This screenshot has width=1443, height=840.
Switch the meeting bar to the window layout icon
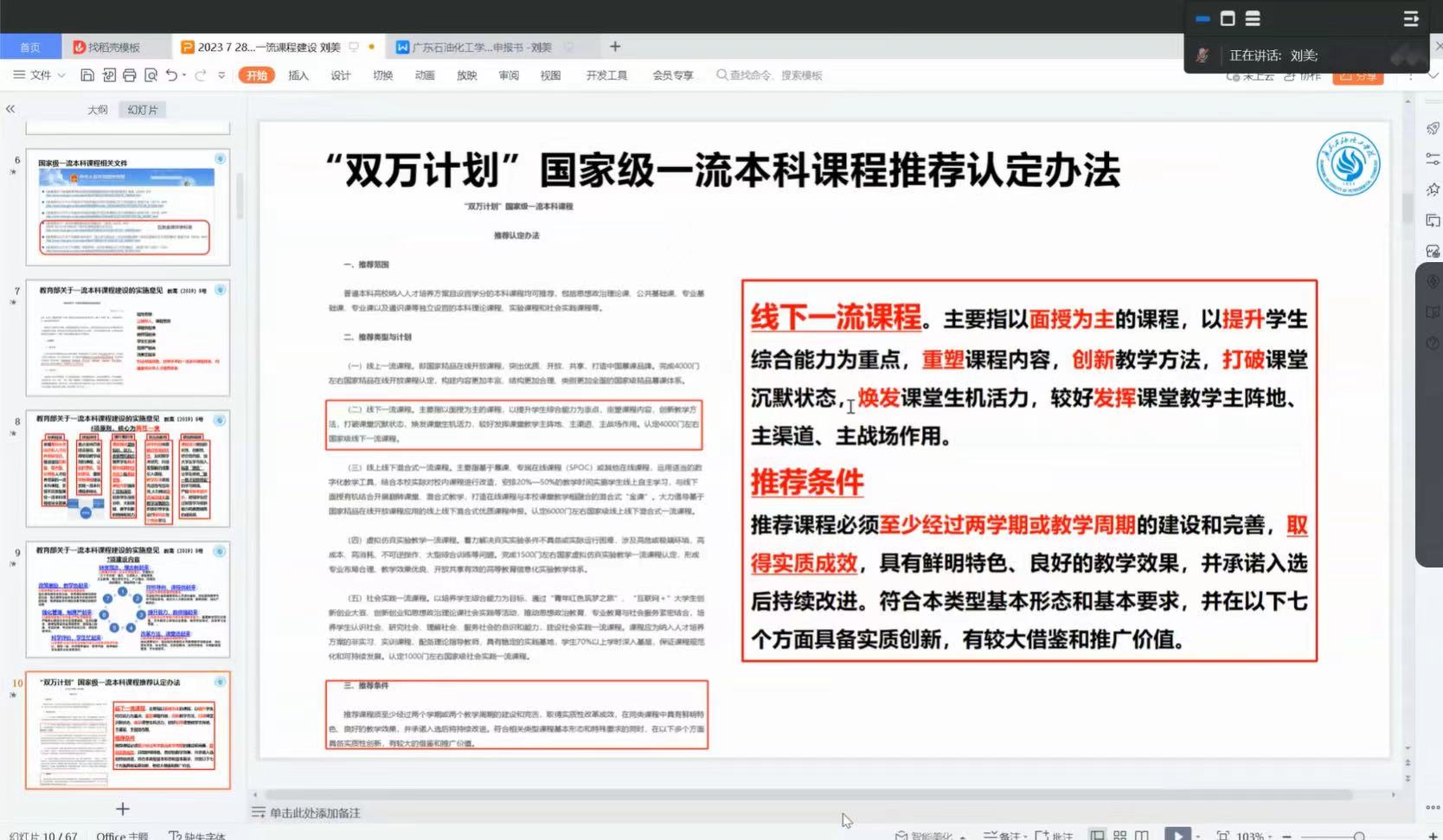point(1228,18)
